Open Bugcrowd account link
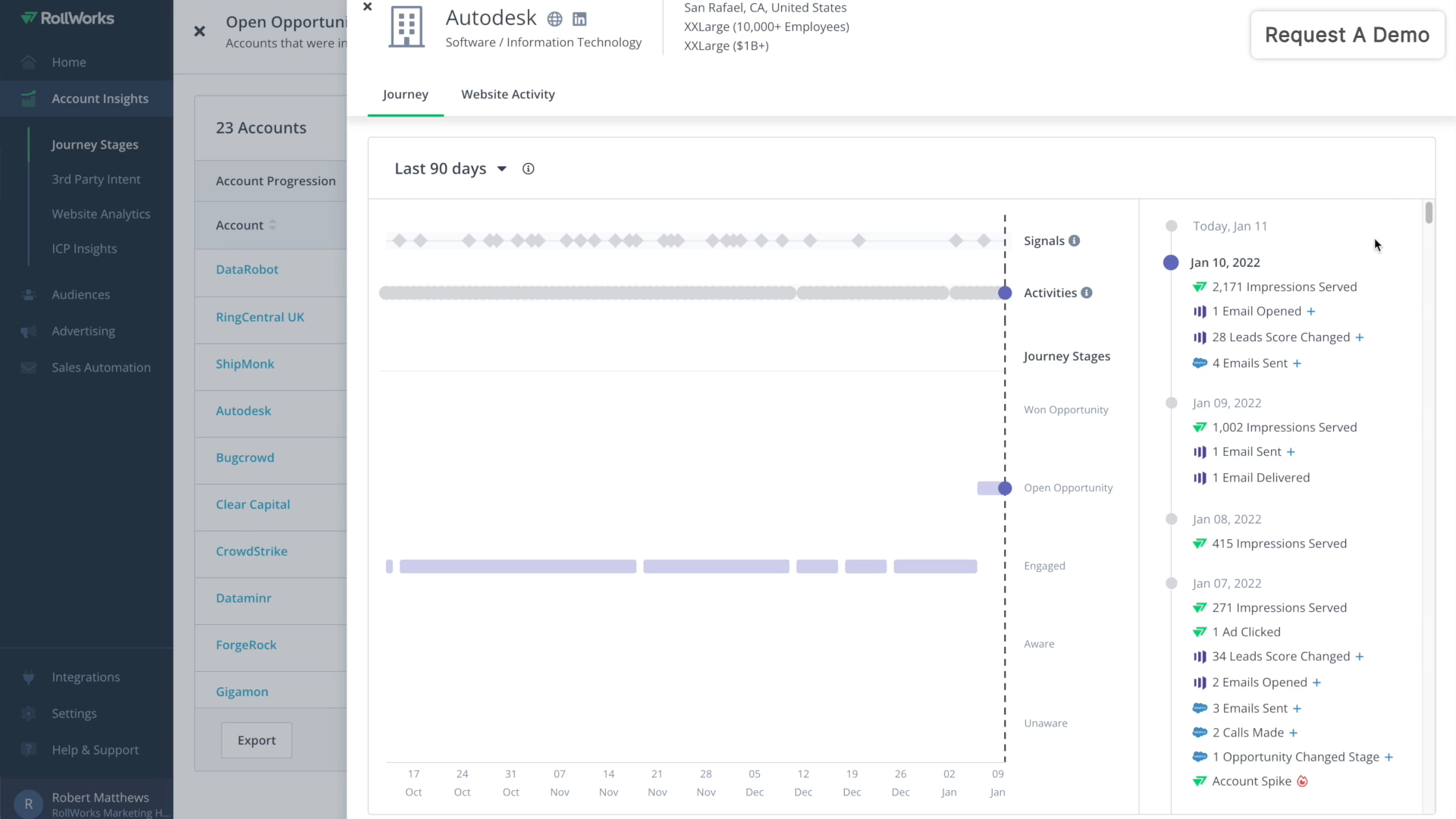 click(x=245, y=458)
